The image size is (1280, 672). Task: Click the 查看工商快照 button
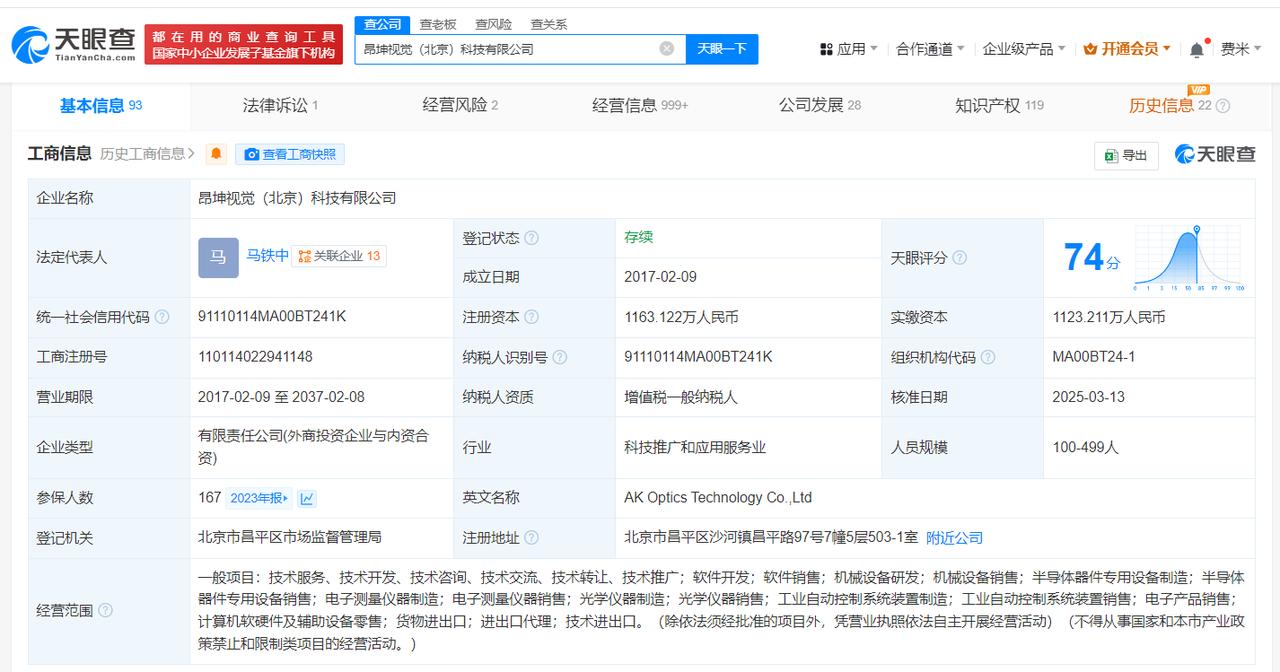coord(290,154)
